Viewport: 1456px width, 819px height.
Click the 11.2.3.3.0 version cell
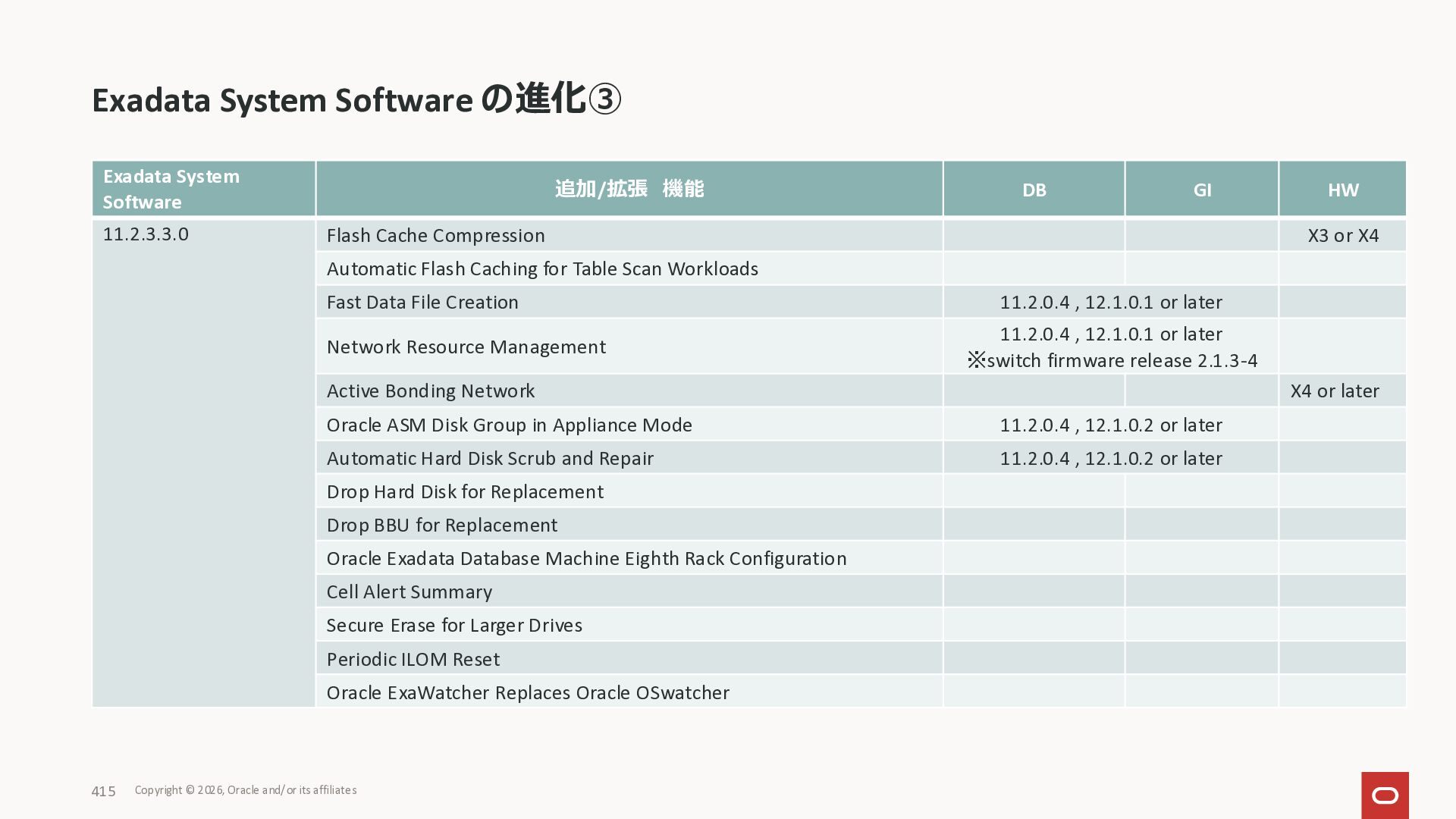pos(146,234)
